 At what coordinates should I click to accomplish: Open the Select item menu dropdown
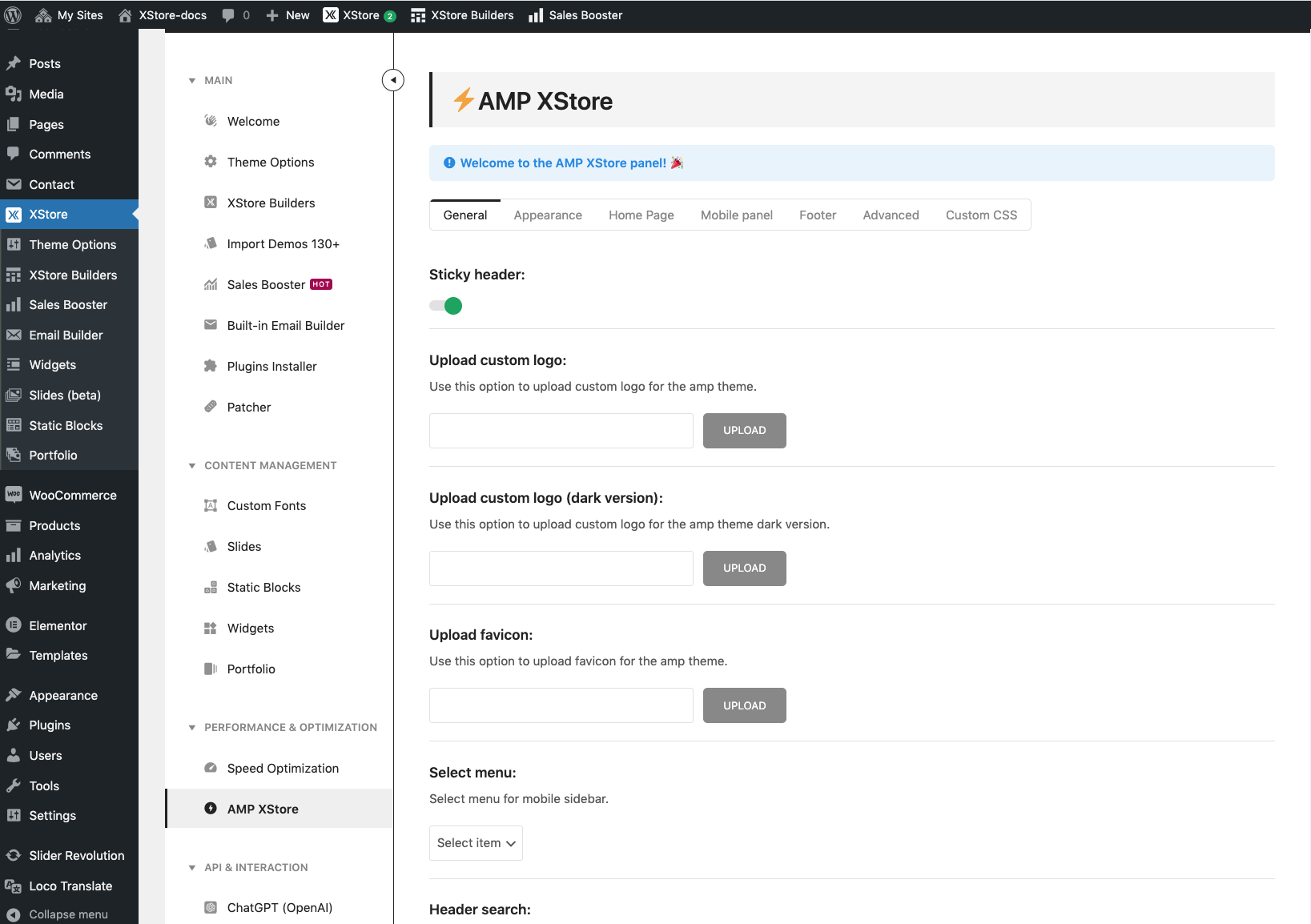tap(476, 843)
